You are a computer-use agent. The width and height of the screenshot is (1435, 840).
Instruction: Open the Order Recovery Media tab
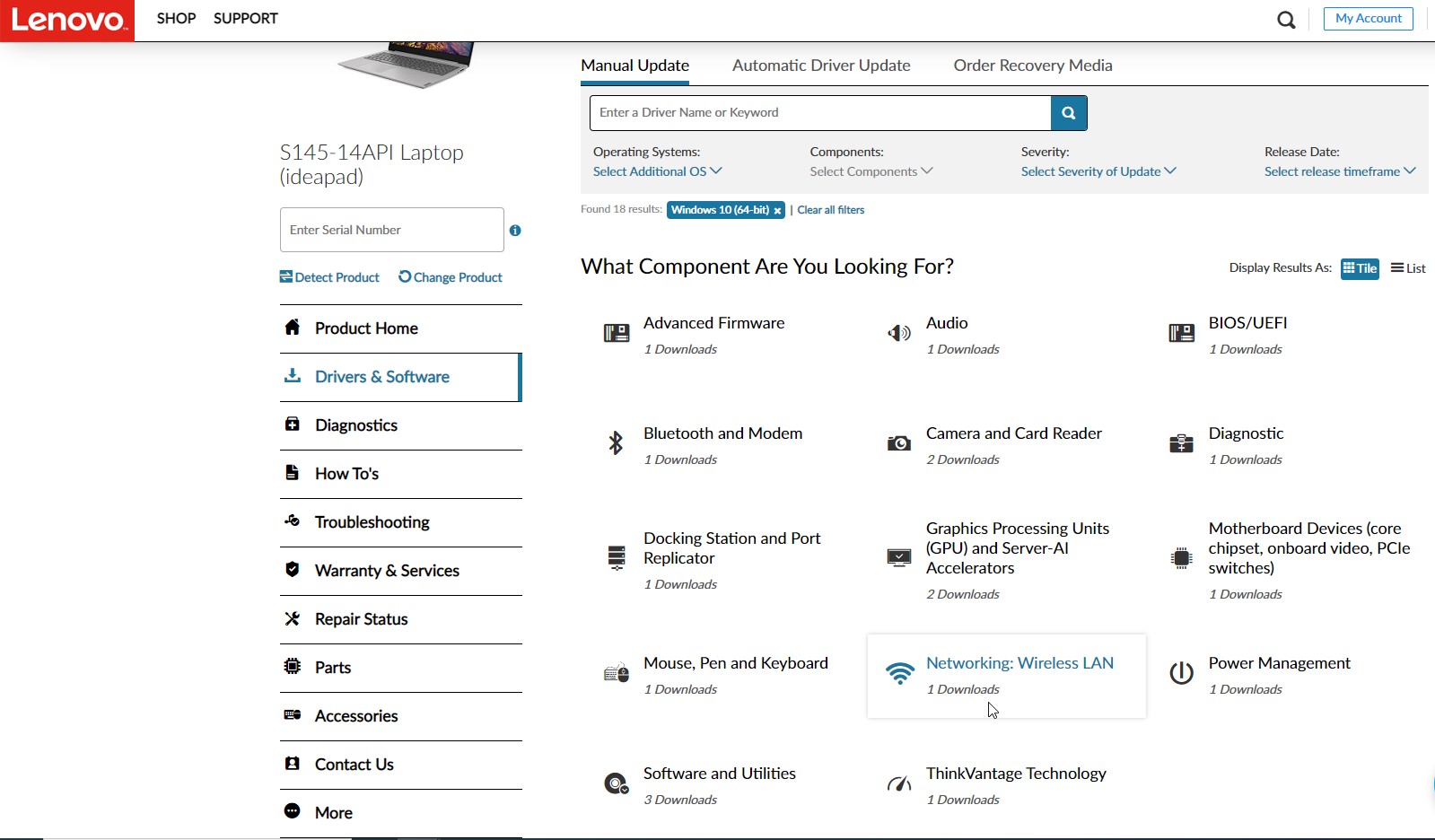[x=1032, y=65]
